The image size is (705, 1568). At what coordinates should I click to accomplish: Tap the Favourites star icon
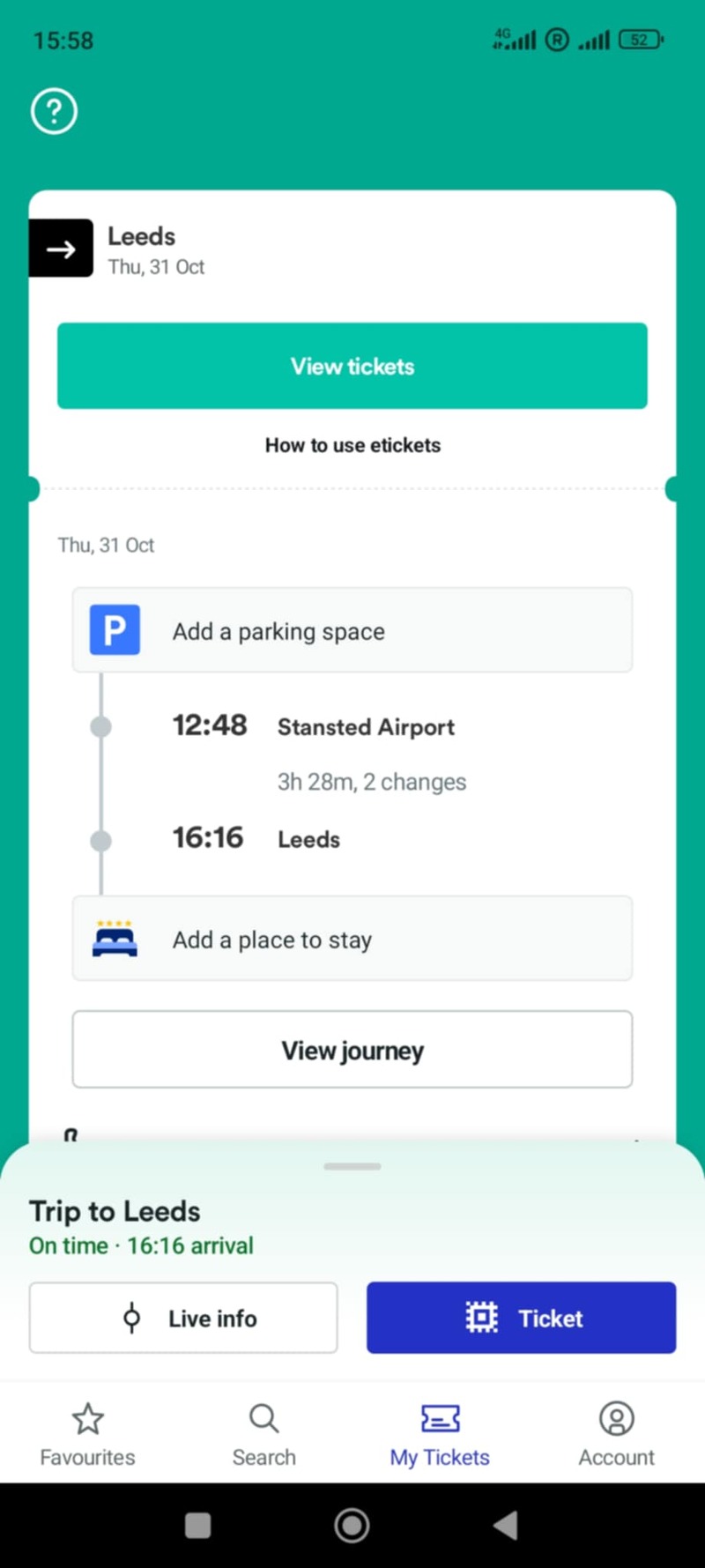(x=87, y=1418)
